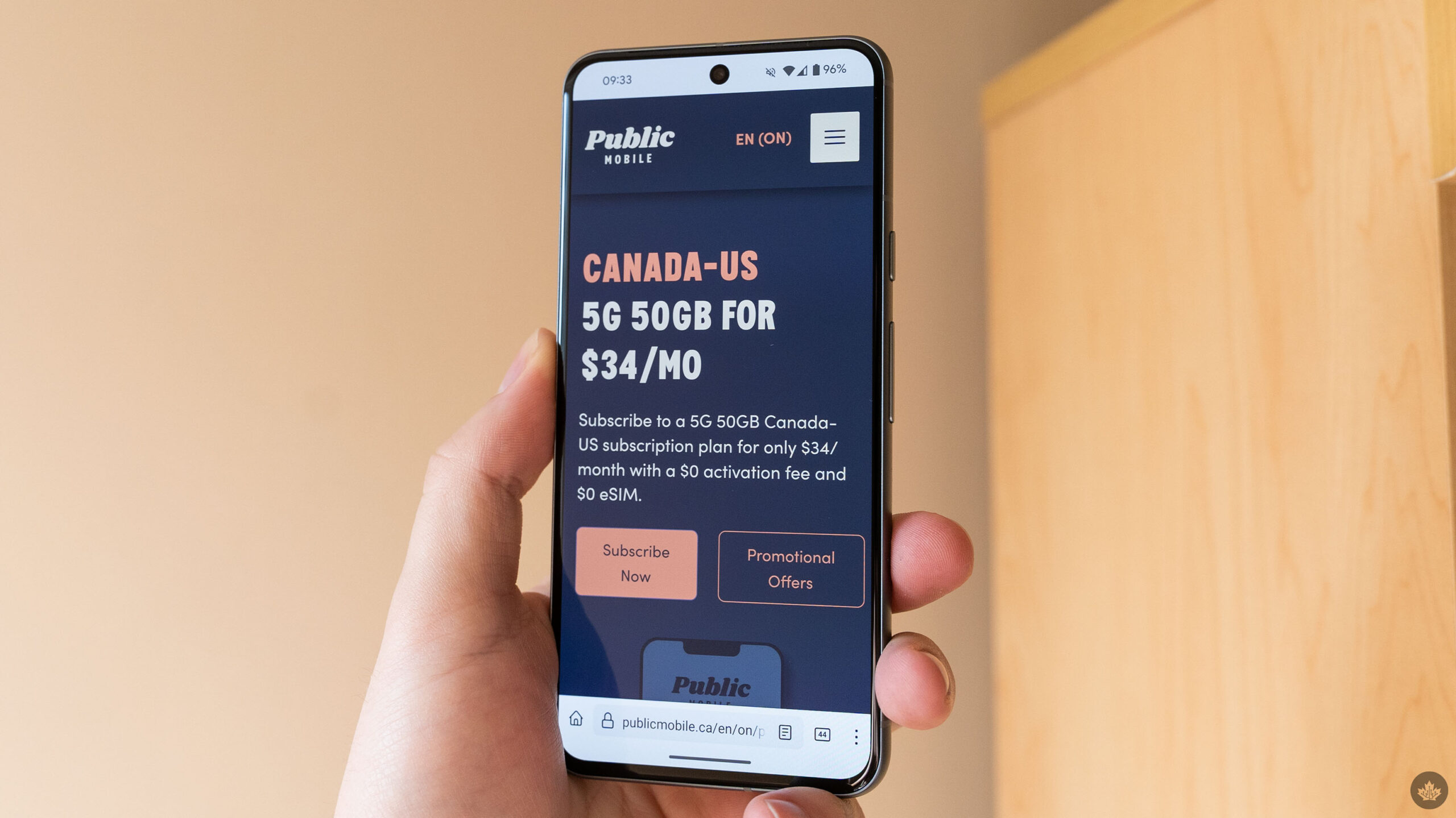Click the Subscribe Now button

(636, 563)
